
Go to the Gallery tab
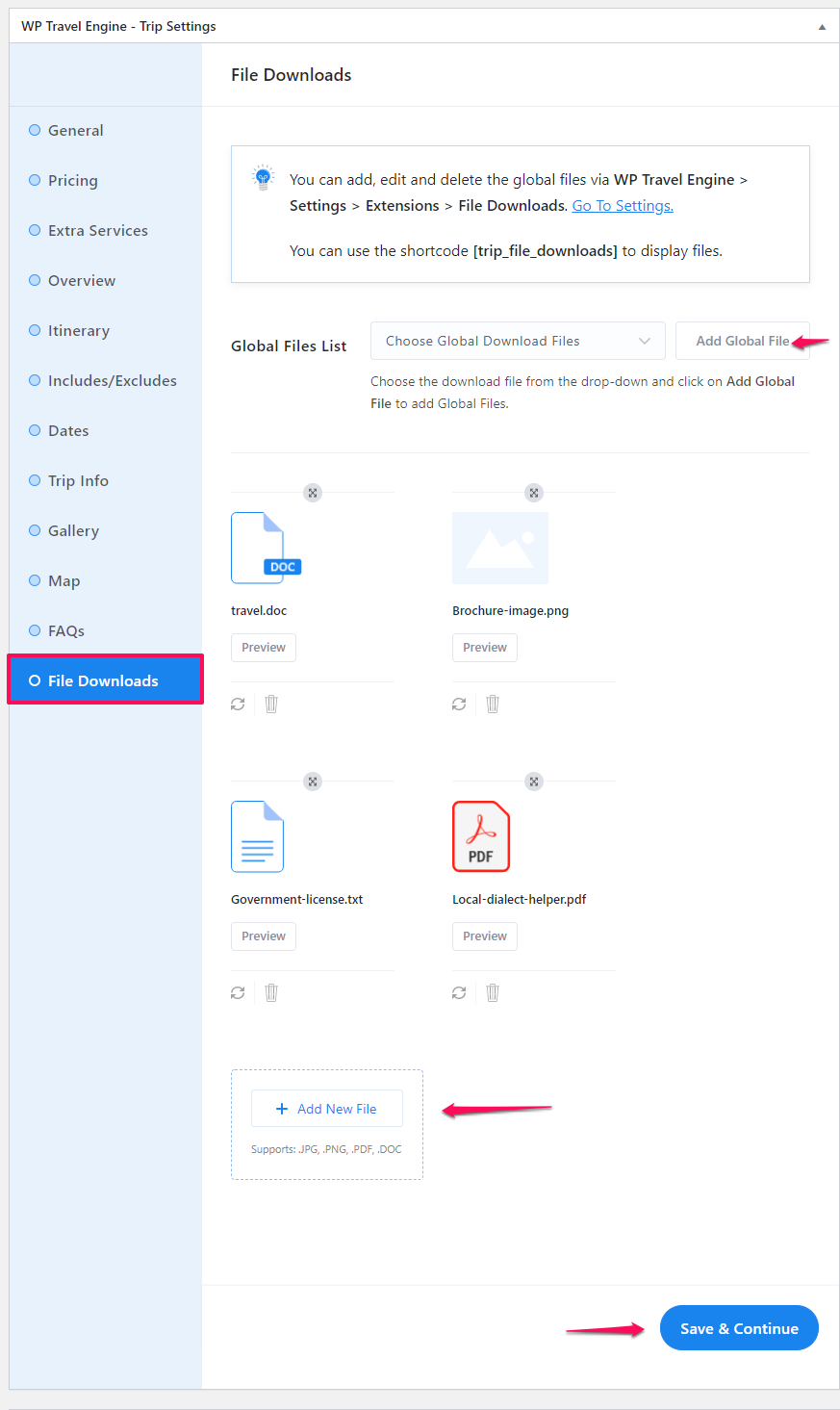coord(106,531)
